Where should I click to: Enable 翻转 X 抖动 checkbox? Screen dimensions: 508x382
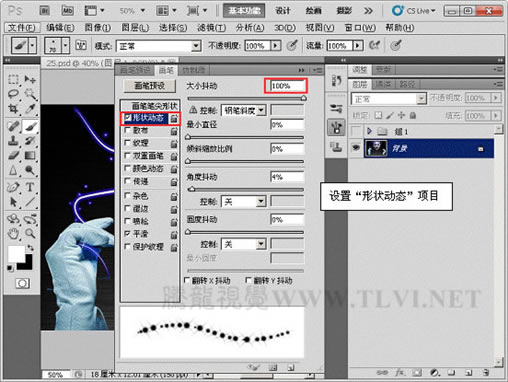click(x=187, y=280)
